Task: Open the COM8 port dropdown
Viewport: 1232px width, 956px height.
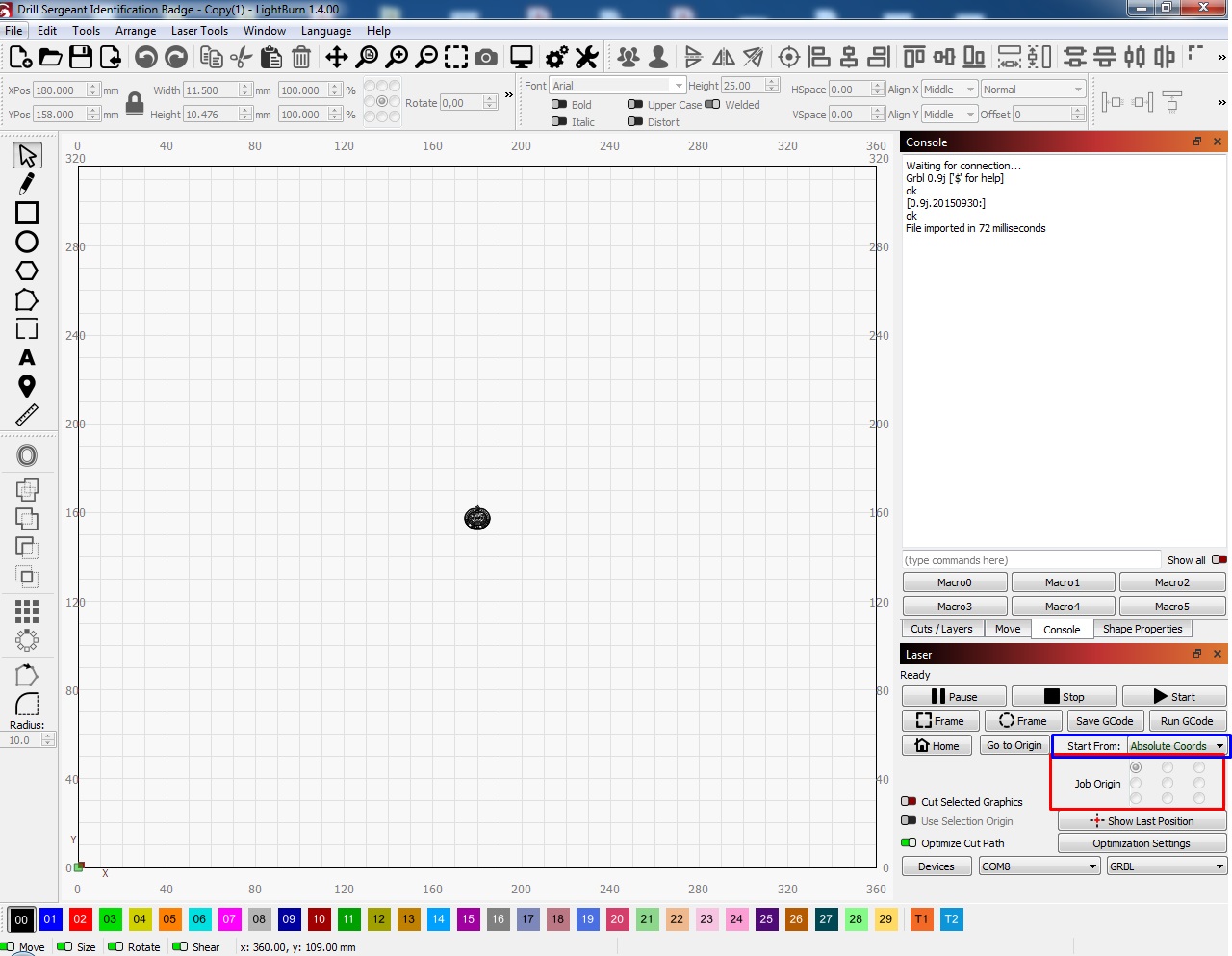Action: point(1039,866)
